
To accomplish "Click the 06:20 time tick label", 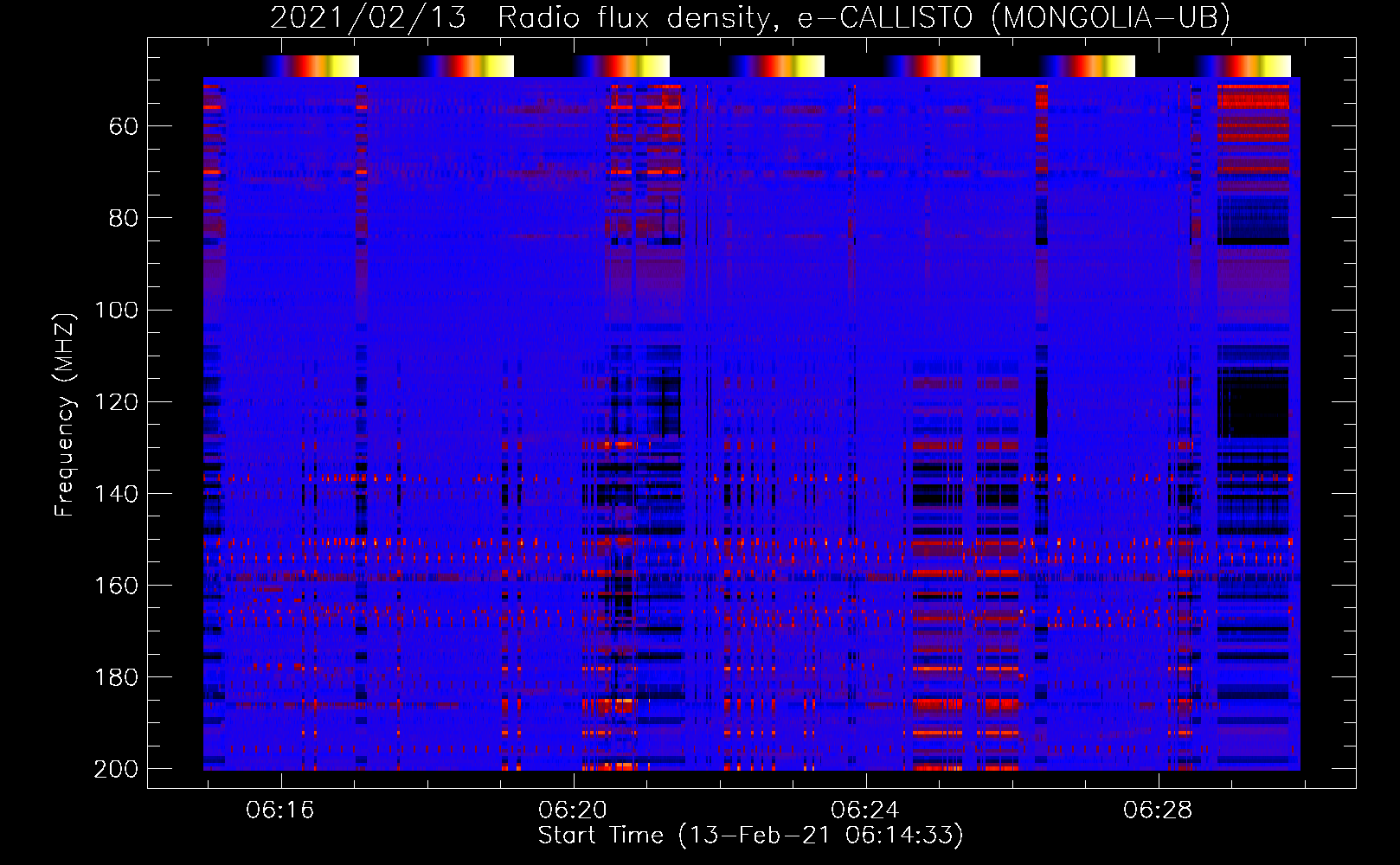I will tap(572, 811).
